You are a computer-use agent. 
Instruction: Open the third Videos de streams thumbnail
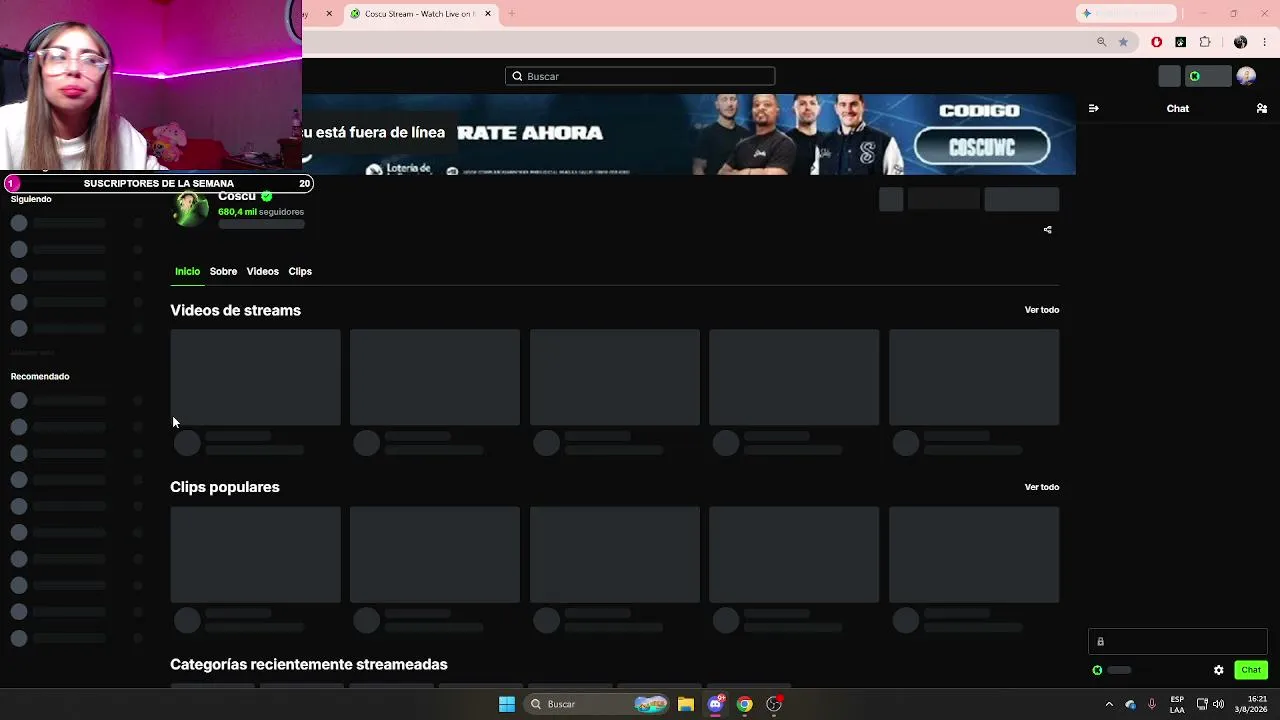pos(615,378)
